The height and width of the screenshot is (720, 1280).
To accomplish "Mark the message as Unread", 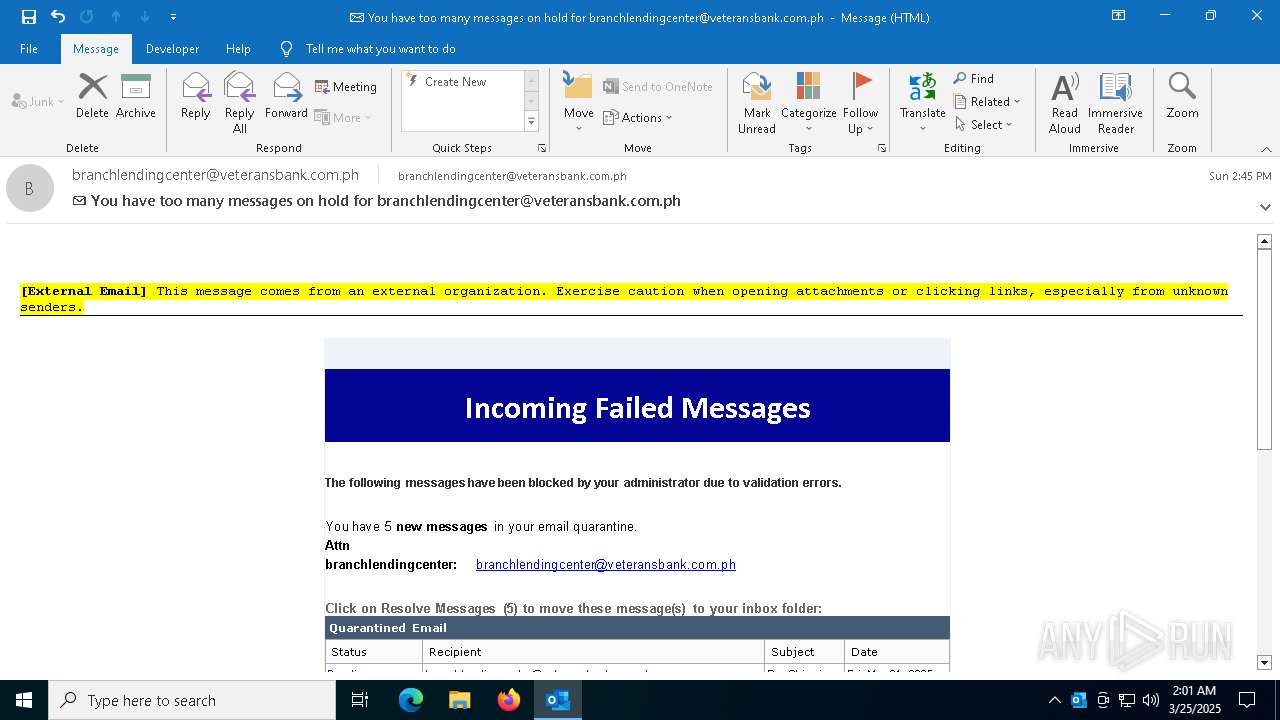I will tap(757, 102).
